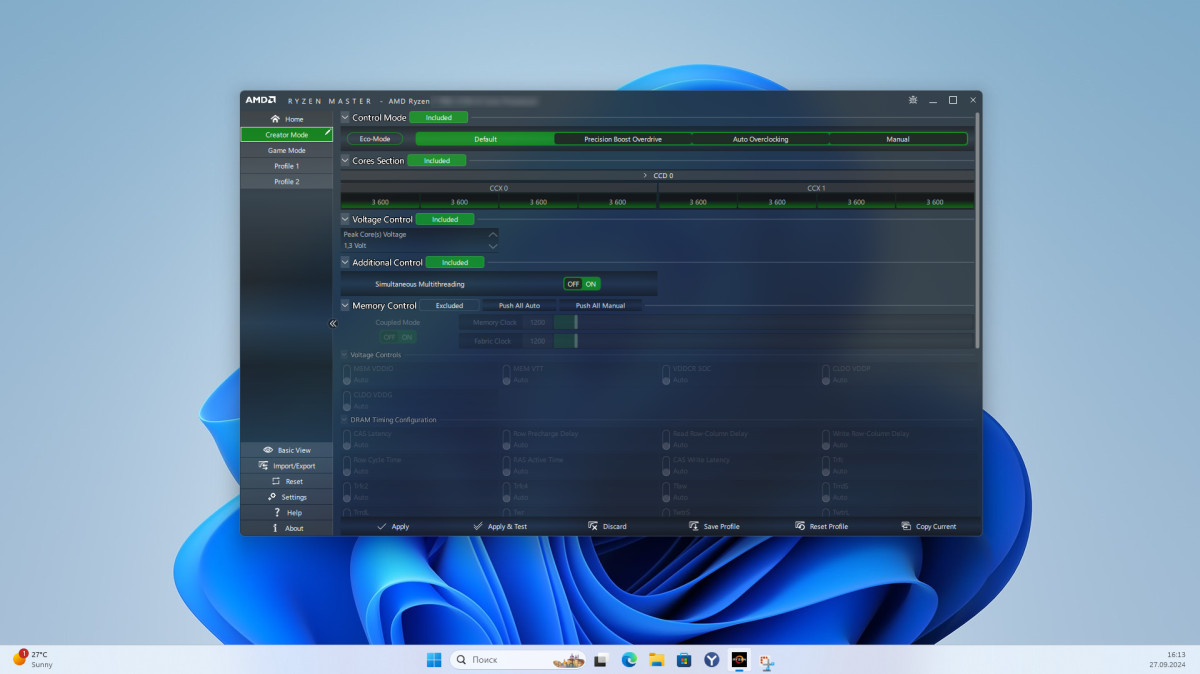Image resolution: width=1200 pixels, height=674 pixels.
Task: Switch to the Game Mode profile tab
Action: point(286,150)
